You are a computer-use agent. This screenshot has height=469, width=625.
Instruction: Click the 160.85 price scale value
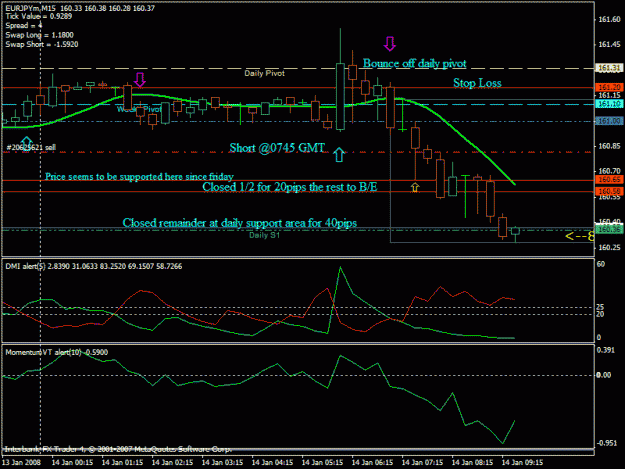point(609,146)
